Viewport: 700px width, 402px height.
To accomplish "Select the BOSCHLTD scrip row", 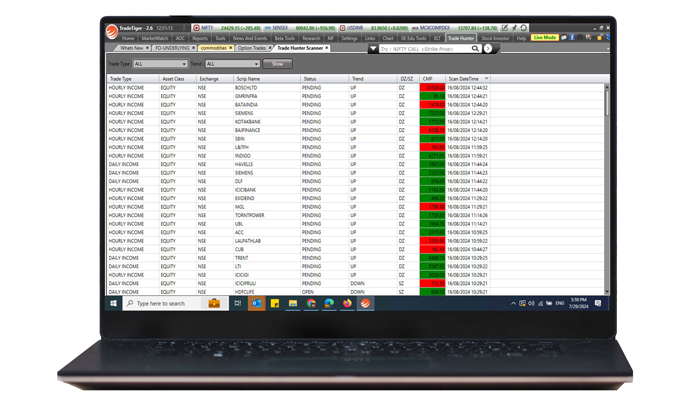I will tap(355, 88).
